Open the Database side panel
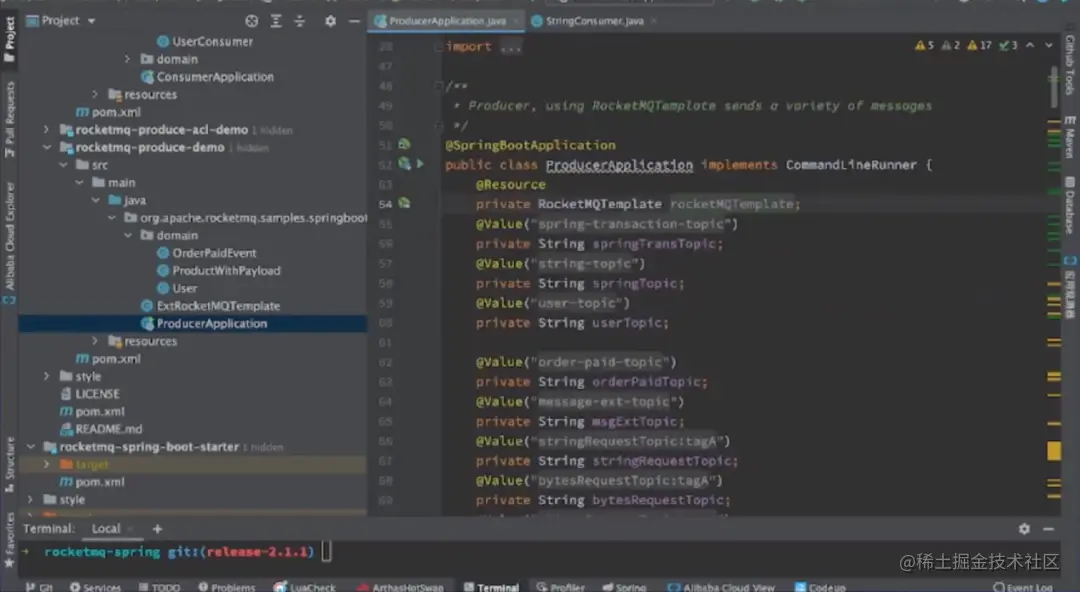The width and height of the screenshot is (1080, 592). tap(1070, 205)
